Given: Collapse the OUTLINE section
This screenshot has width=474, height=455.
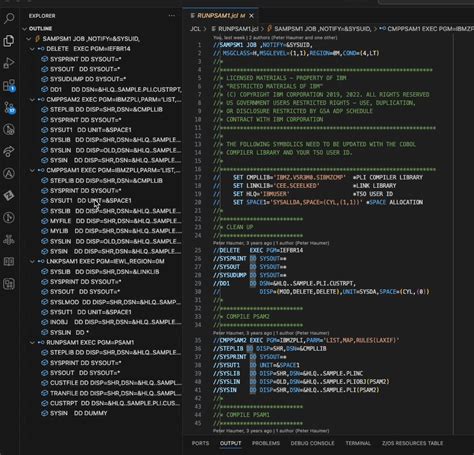Looking at the screenshot, I should 24,29.
